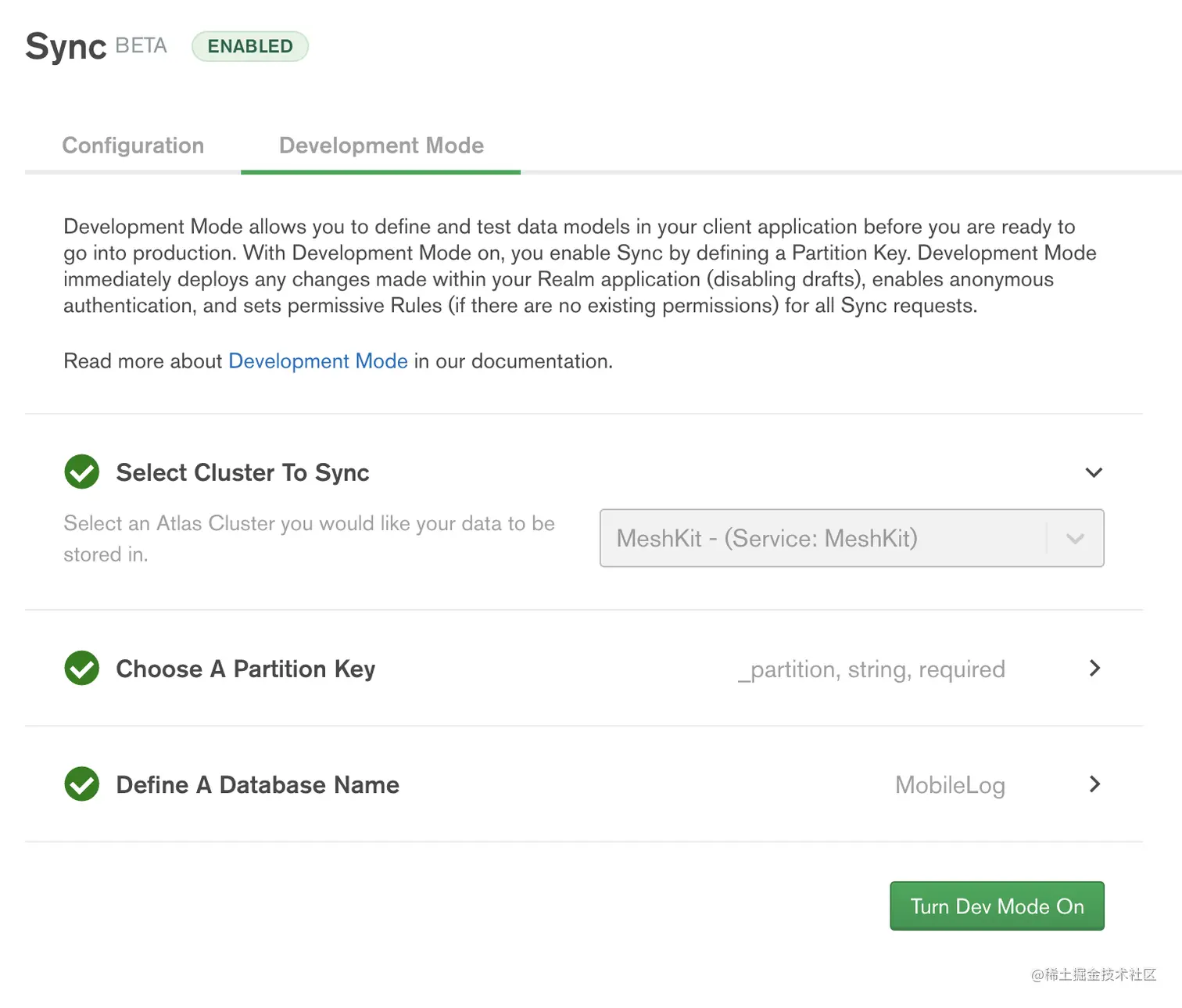Select the Development Mode tab

(381, 145)
